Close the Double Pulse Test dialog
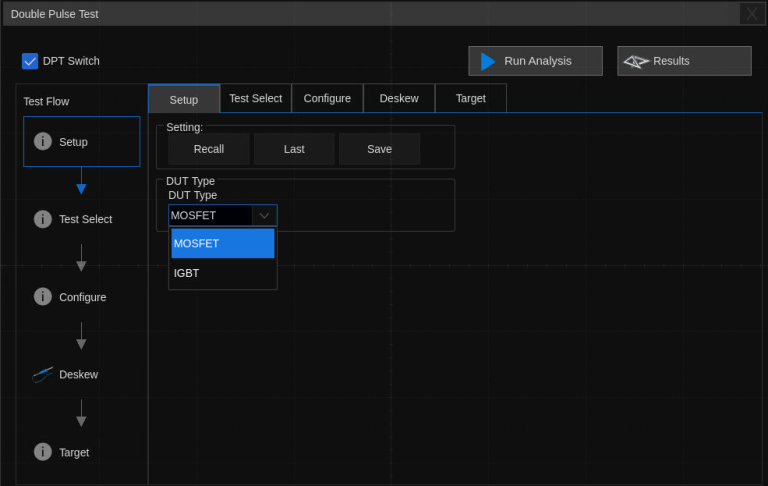Screen dimensions: 768x486 [x=751, y=13]
